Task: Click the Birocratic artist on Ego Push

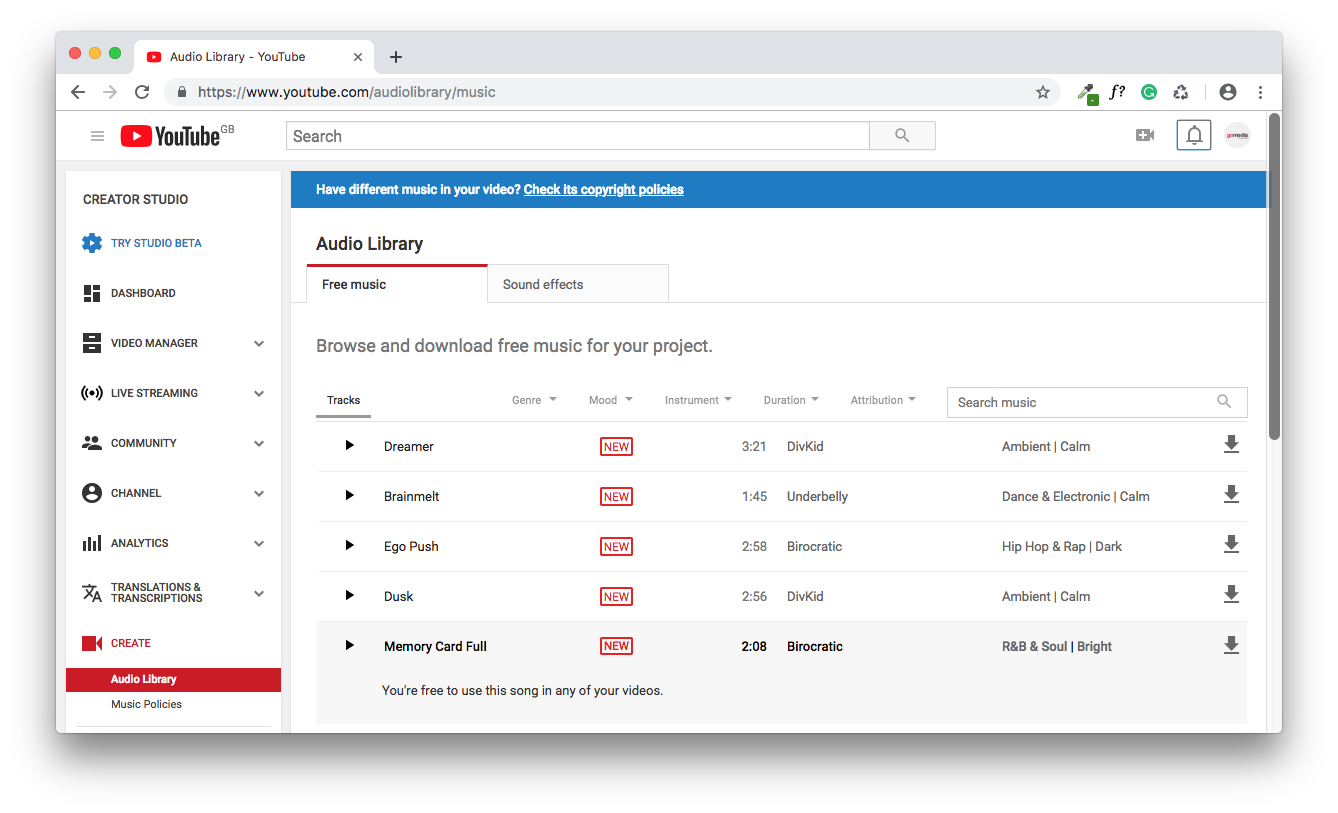Action: pos(815,546)
